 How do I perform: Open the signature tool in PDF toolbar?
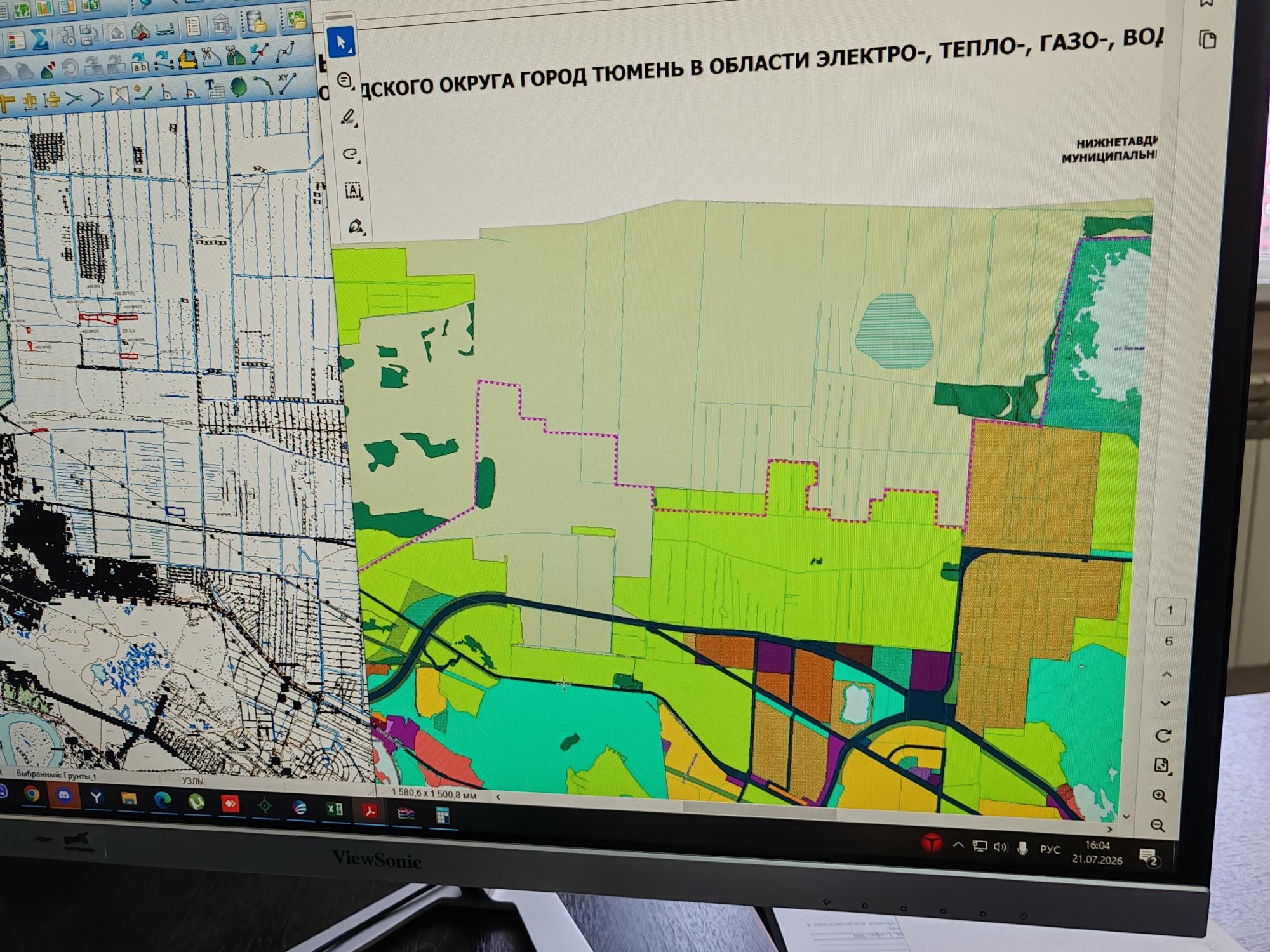click(356, 227)
